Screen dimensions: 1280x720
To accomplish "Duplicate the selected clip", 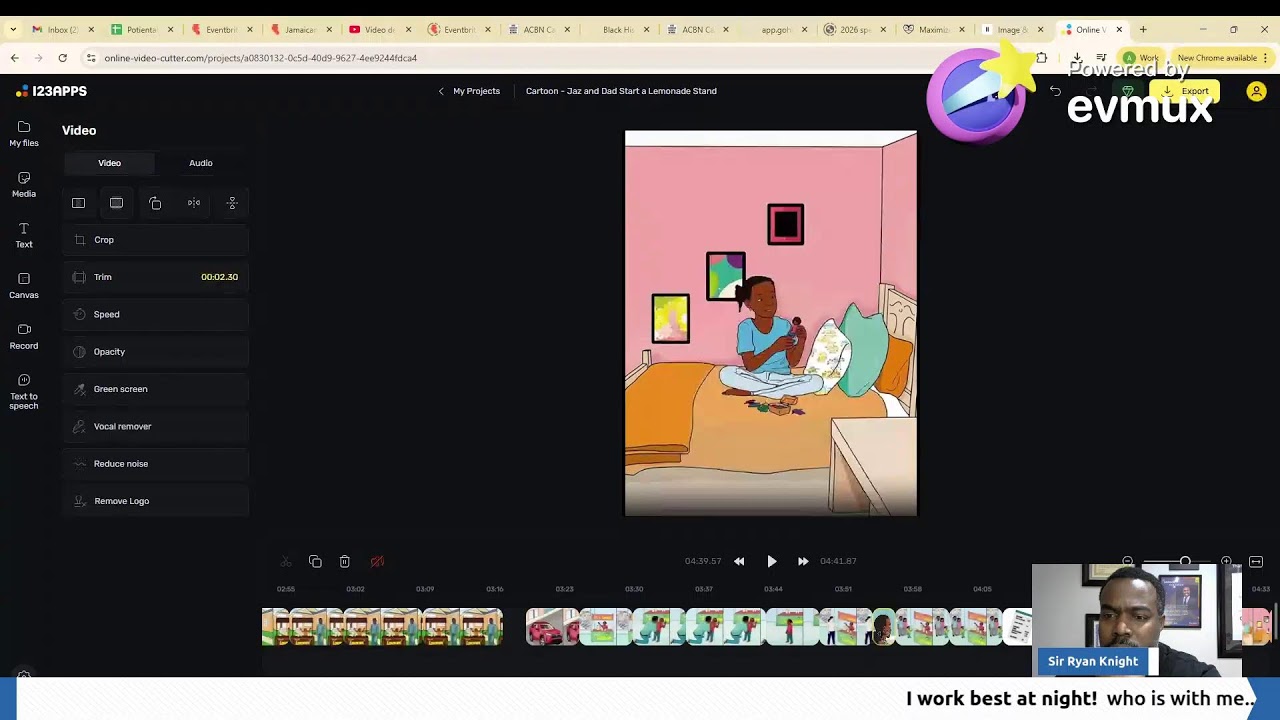I will 315,562.
